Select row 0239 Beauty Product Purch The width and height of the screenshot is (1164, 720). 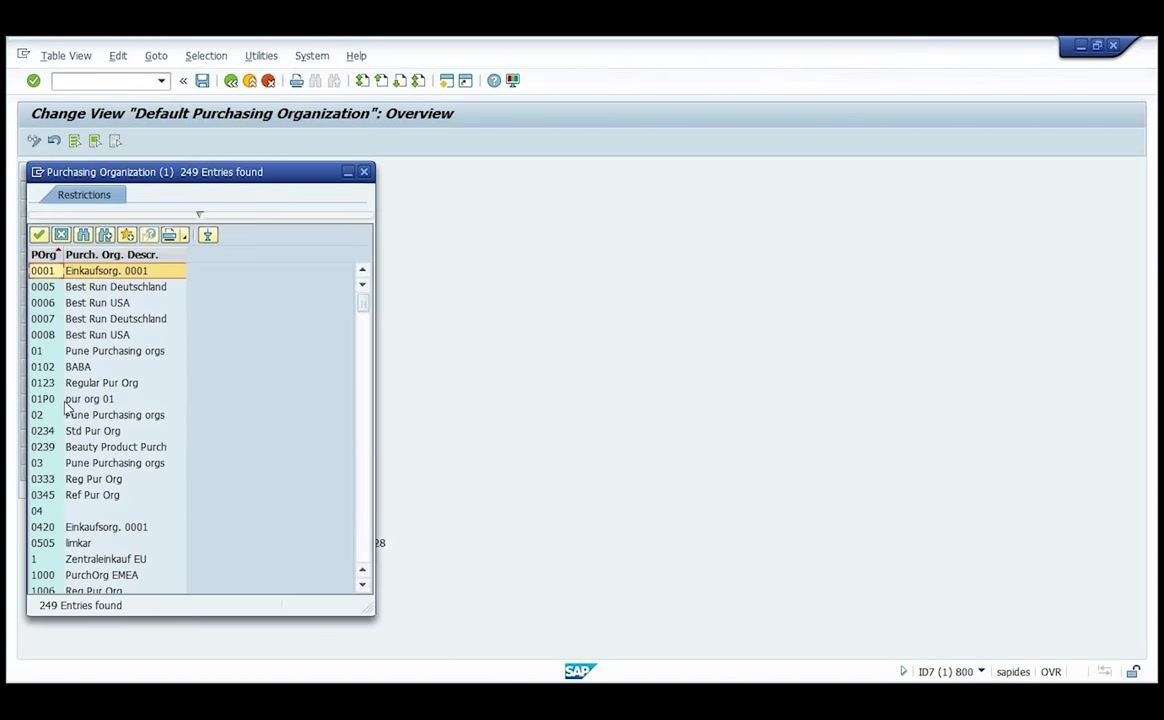[107, 447]
